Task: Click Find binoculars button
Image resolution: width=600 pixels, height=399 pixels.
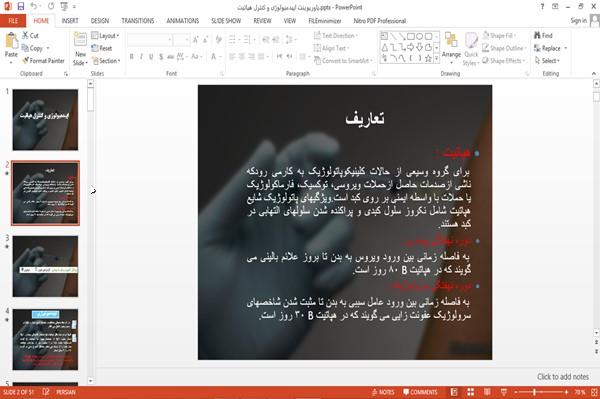Action: pyautogui.click(x=543, y=36)
